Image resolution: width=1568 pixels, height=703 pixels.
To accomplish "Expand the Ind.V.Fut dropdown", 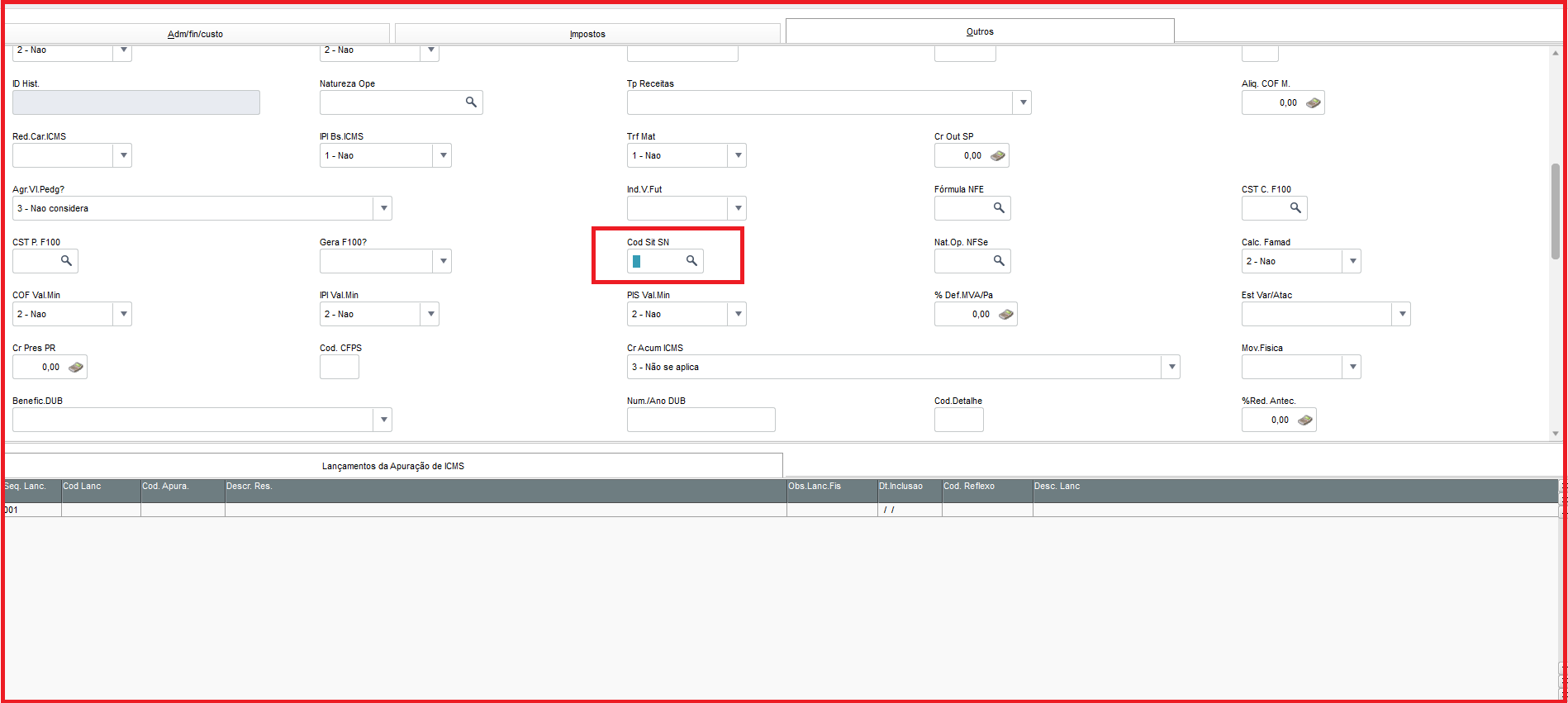I will coord(738,208).
